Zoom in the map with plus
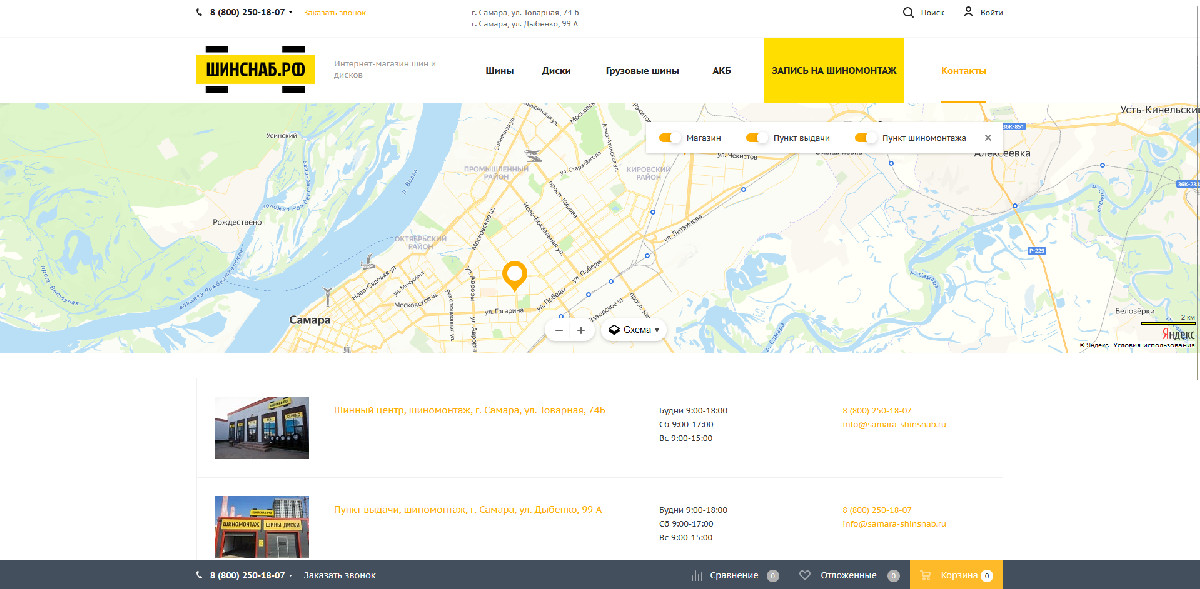Image resolution: width=1200 pixels, height=589 pixels. point(581,330)
